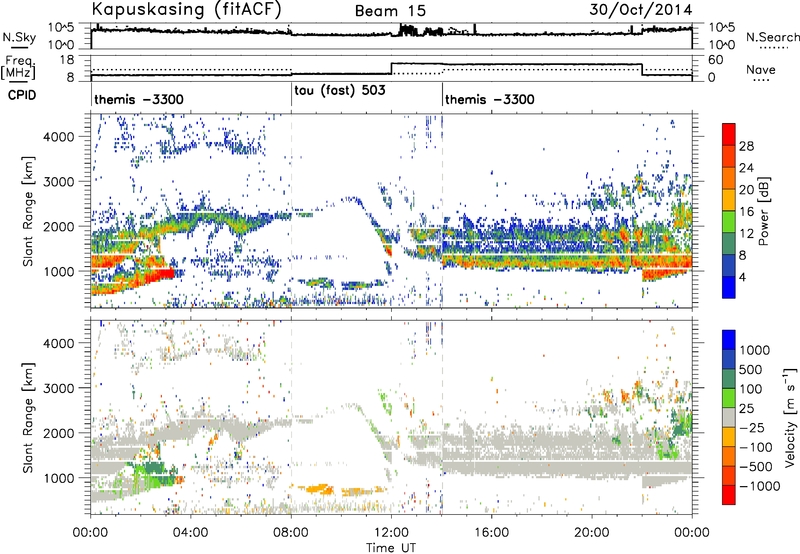Select the '-100' tick on the Velocity colorbar

(756, 447)
